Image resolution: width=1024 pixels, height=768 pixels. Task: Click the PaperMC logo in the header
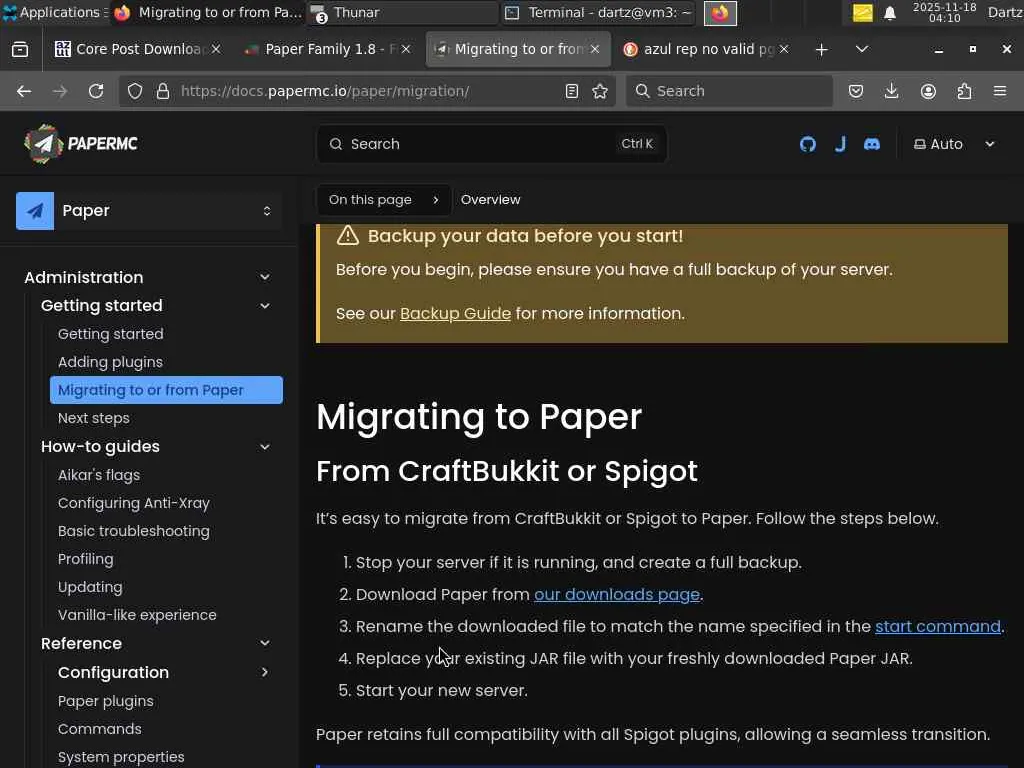(x=81, y=144)
